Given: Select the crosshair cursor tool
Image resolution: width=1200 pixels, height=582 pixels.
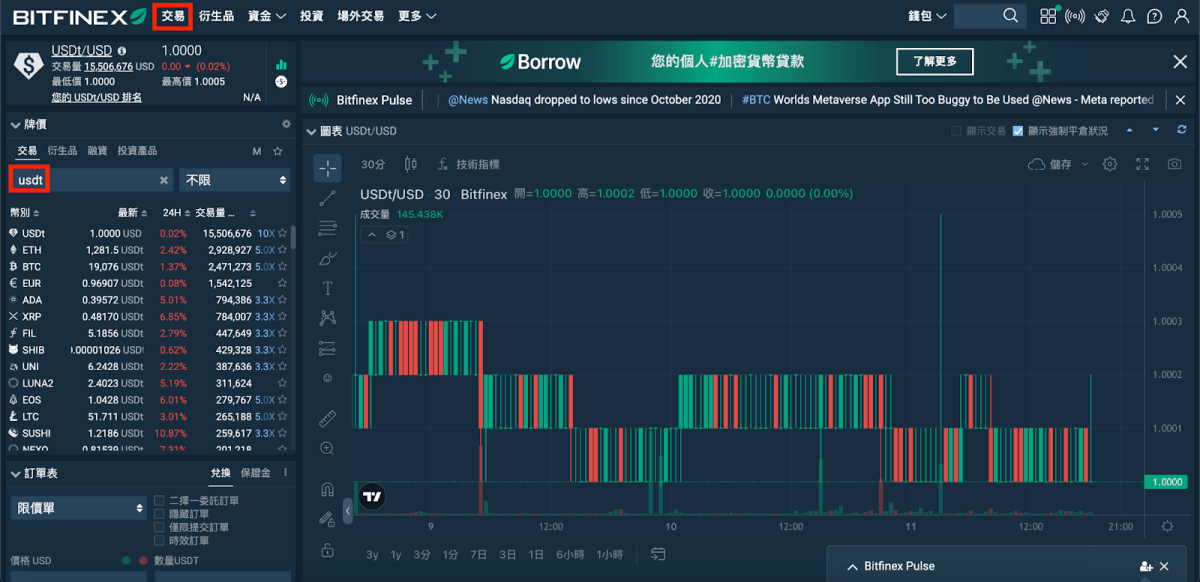Looking at the screenshot, I should coord(328,168).
